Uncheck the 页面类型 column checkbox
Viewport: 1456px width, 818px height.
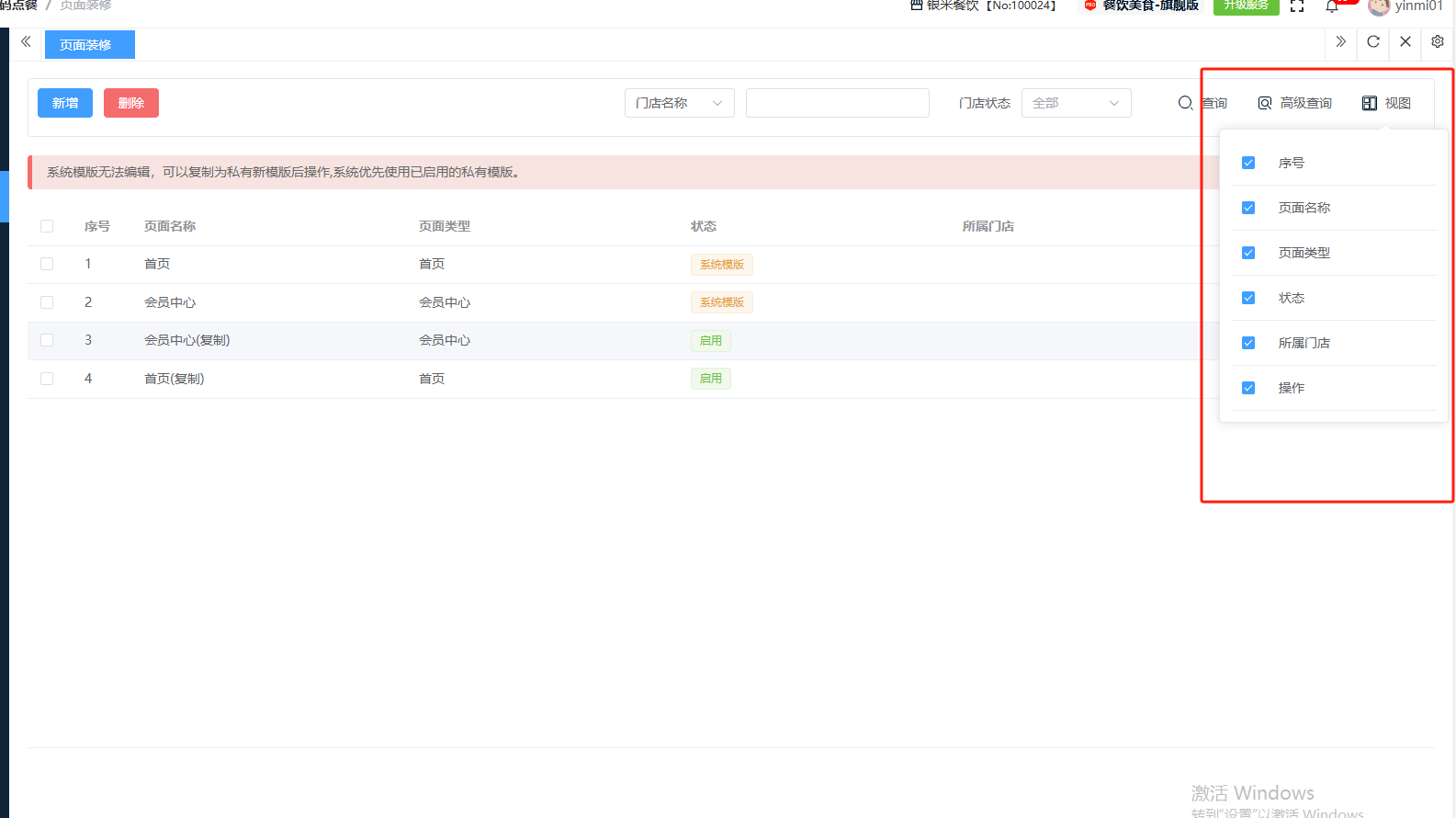1248,253
